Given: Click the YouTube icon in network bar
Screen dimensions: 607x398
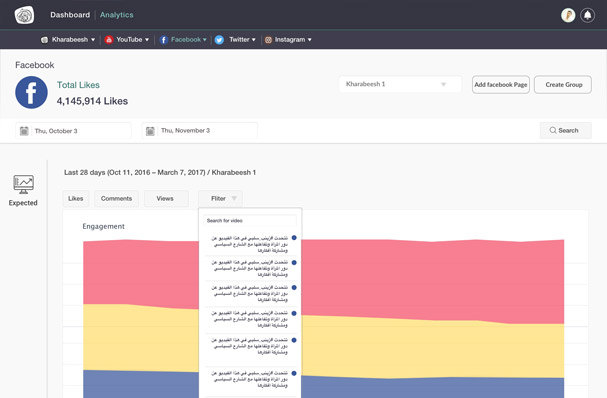Looking at the screenshot, I should (x=109, y=39).
